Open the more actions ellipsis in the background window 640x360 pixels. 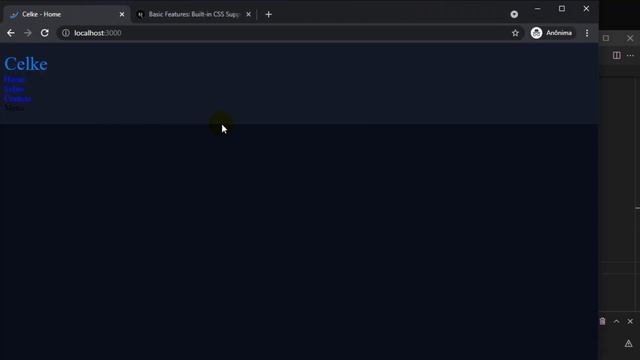pos(630,55)
